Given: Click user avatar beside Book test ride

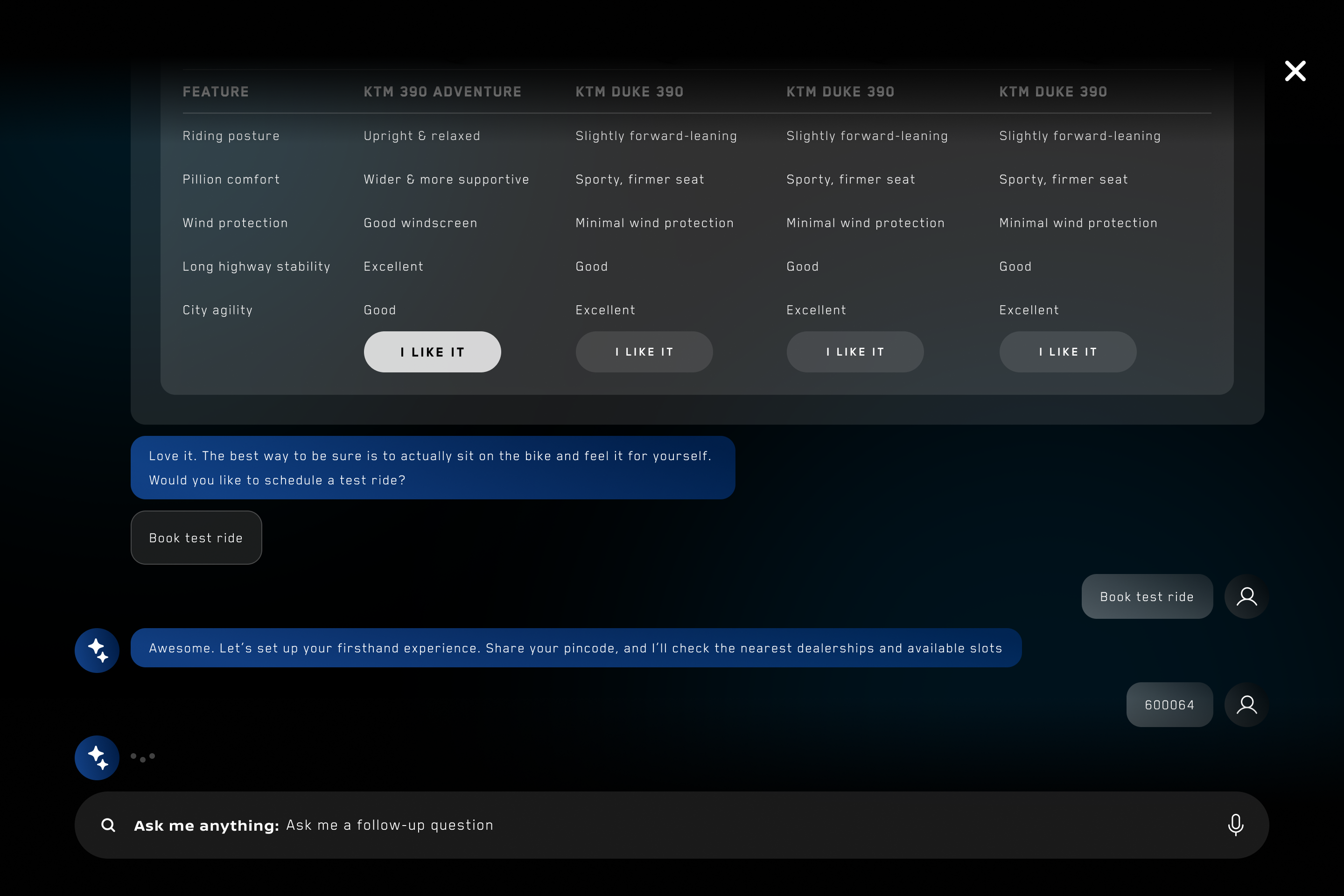Looking at the screenshot, I should [1246, 596].
